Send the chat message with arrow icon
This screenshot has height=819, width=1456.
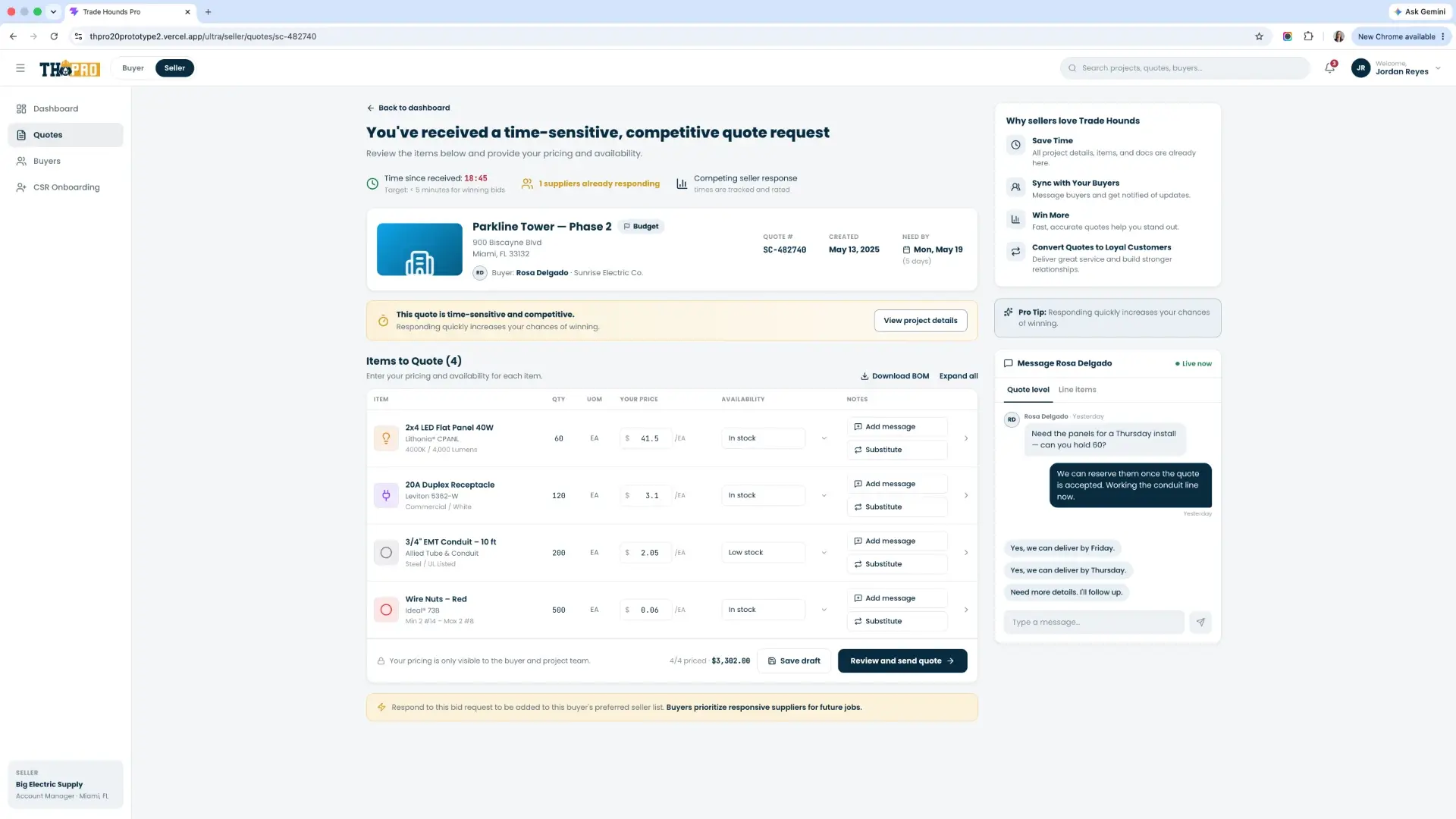point(1200,622)
